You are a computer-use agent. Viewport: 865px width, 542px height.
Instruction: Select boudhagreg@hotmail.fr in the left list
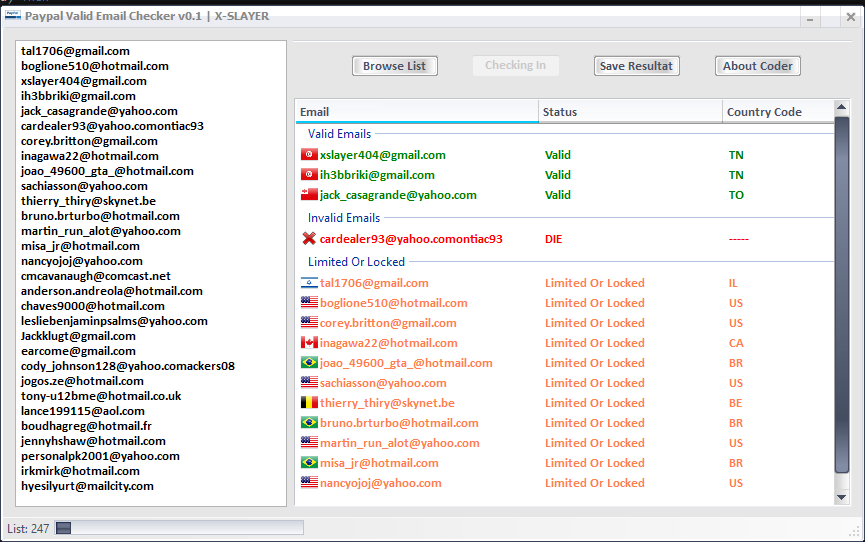tap(86, 426)
